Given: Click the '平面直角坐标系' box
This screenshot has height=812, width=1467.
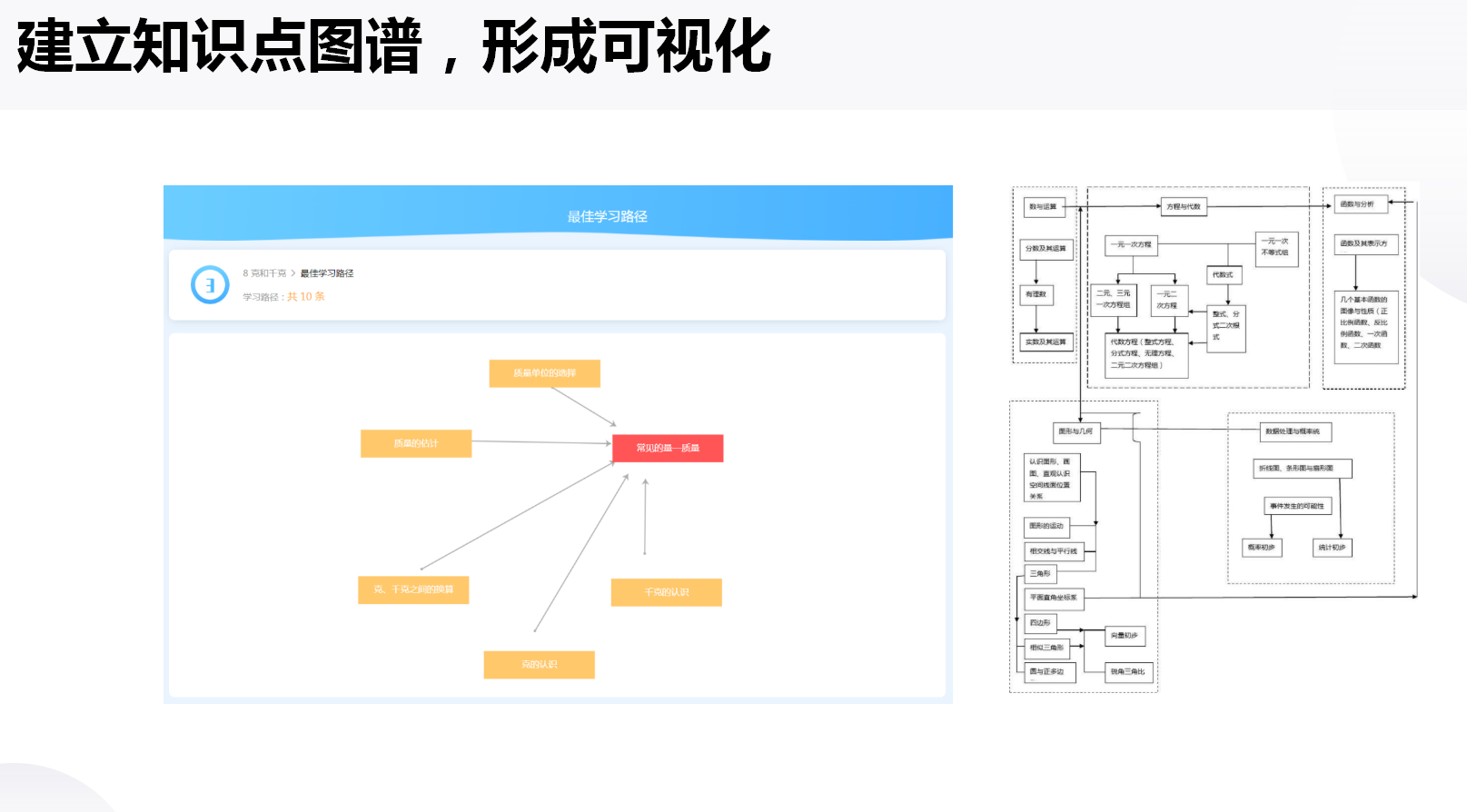Looking at the screenshot, I should pyautogui.click(x=1054, y=599).
